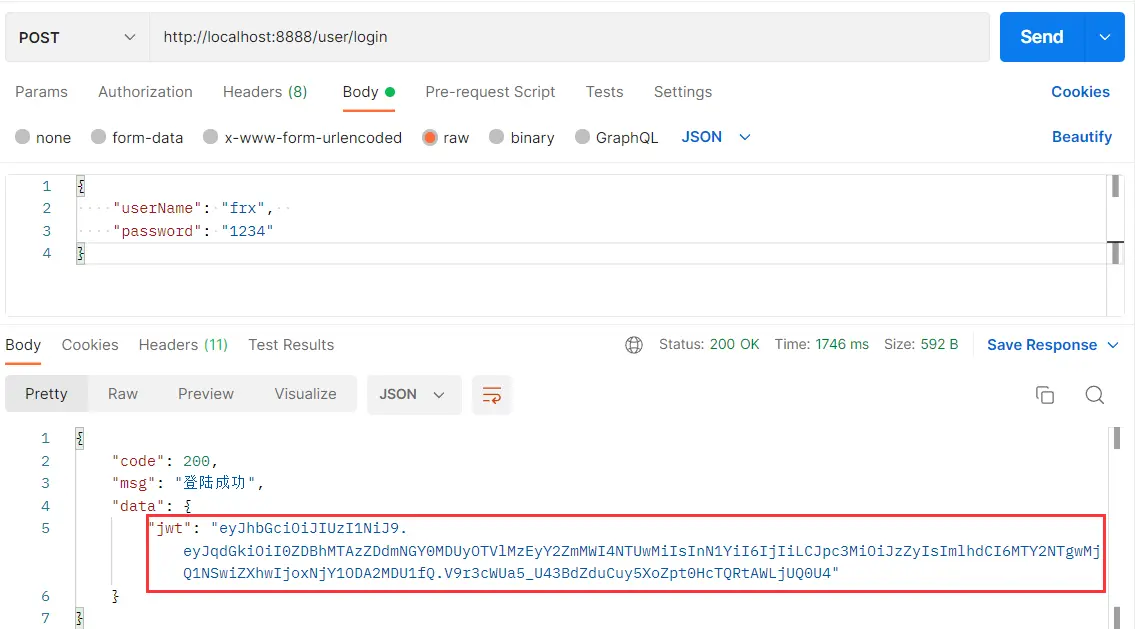
Task: Select the none body type
Action: coord(43,138)
